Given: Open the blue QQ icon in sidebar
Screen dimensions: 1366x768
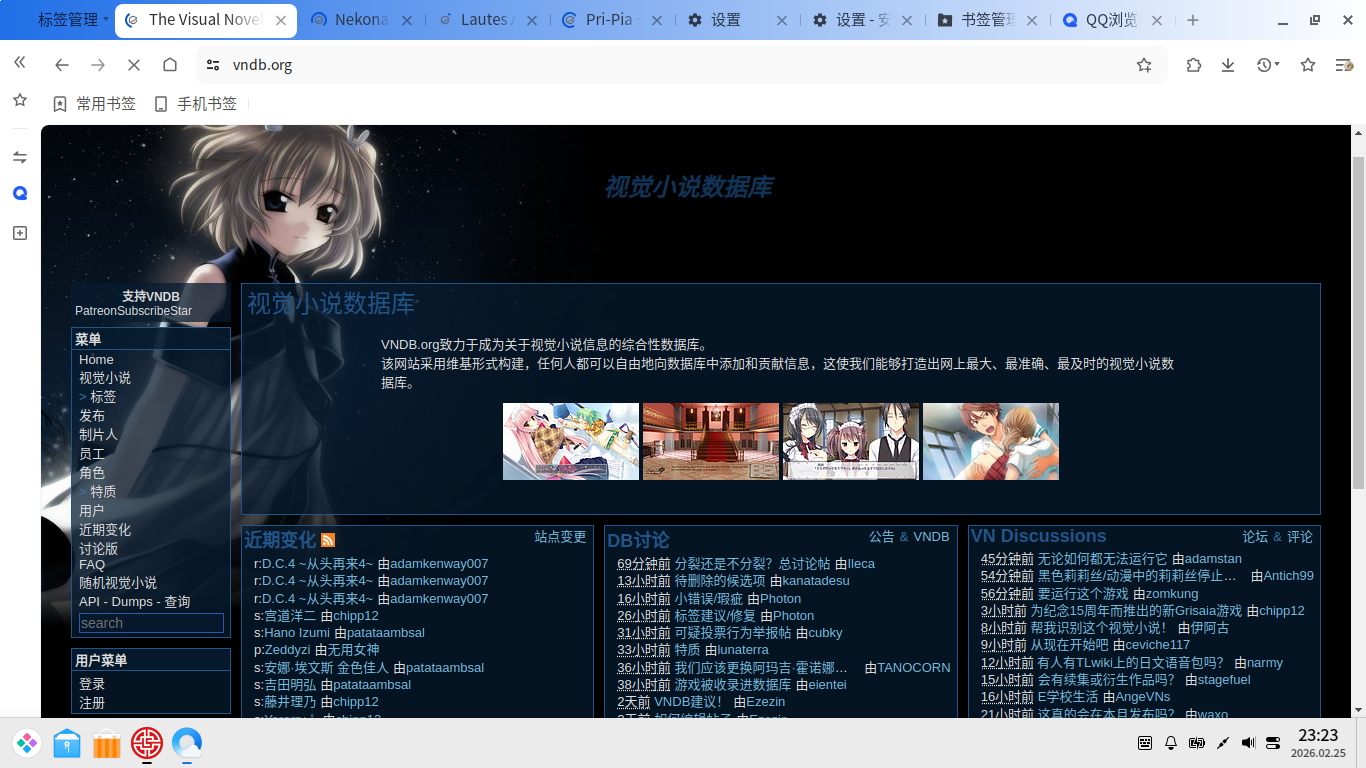Looking at the screenshot, I should 19,194.
